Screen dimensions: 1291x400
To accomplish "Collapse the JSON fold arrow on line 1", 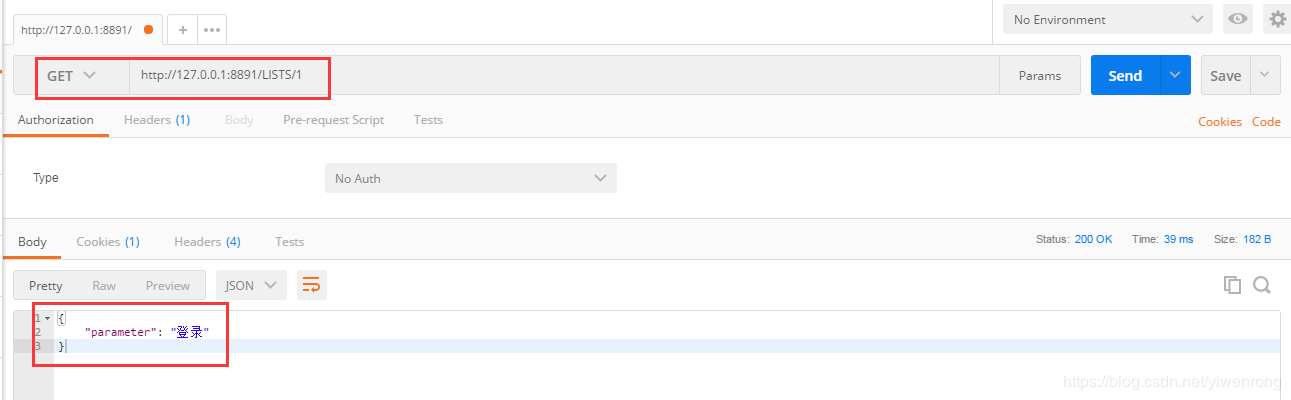I will click(47, 318).
